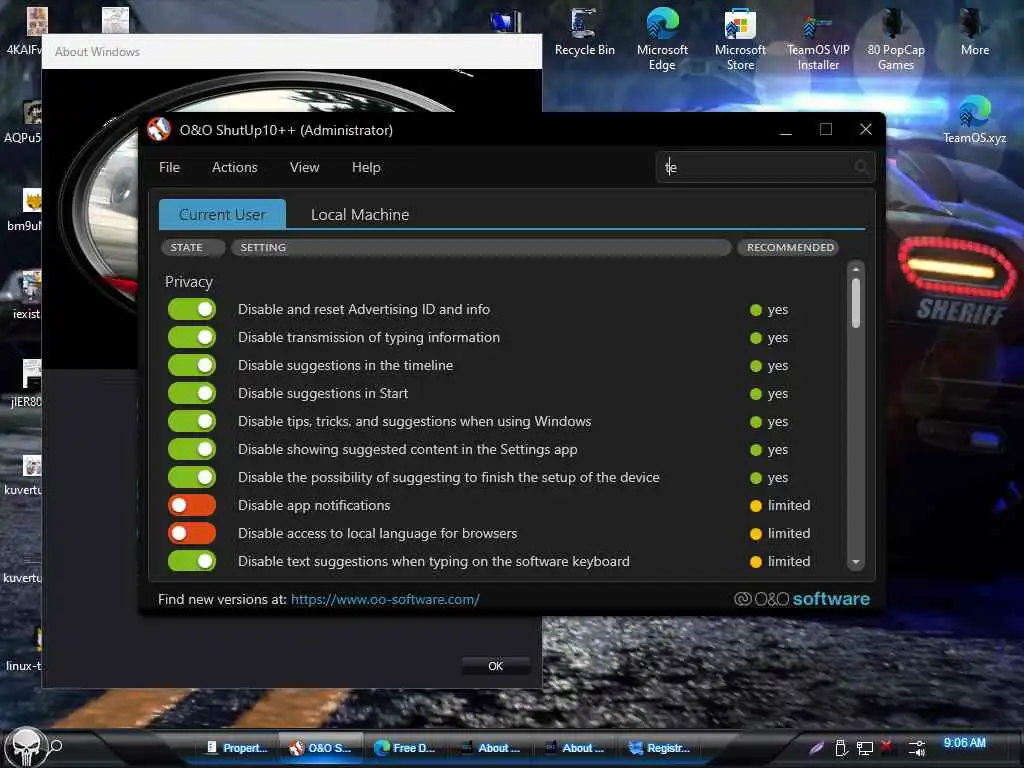This screenshot has height=768, width=1024.
Task: Click the About Windows dialog title bar
Action: point(292,52)
